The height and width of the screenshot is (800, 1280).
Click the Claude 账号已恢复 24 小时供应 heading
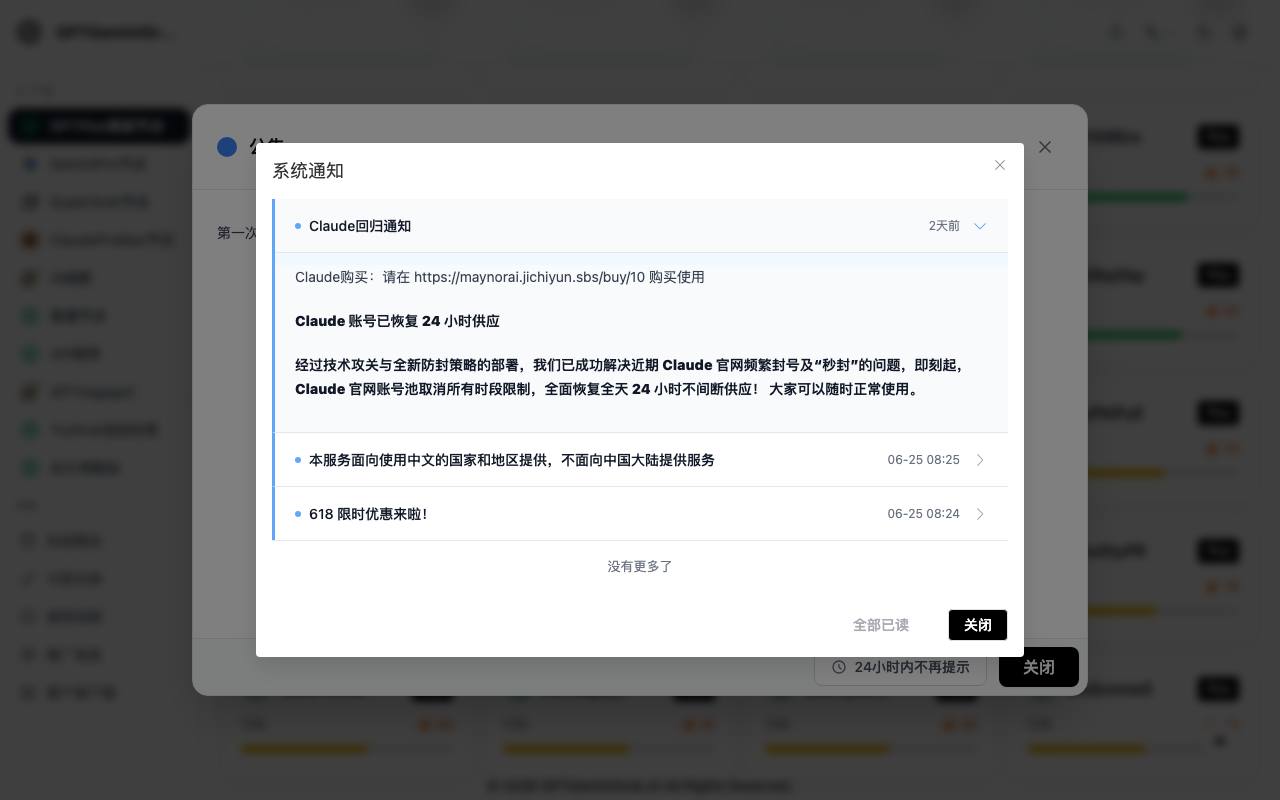click(397, 321)
